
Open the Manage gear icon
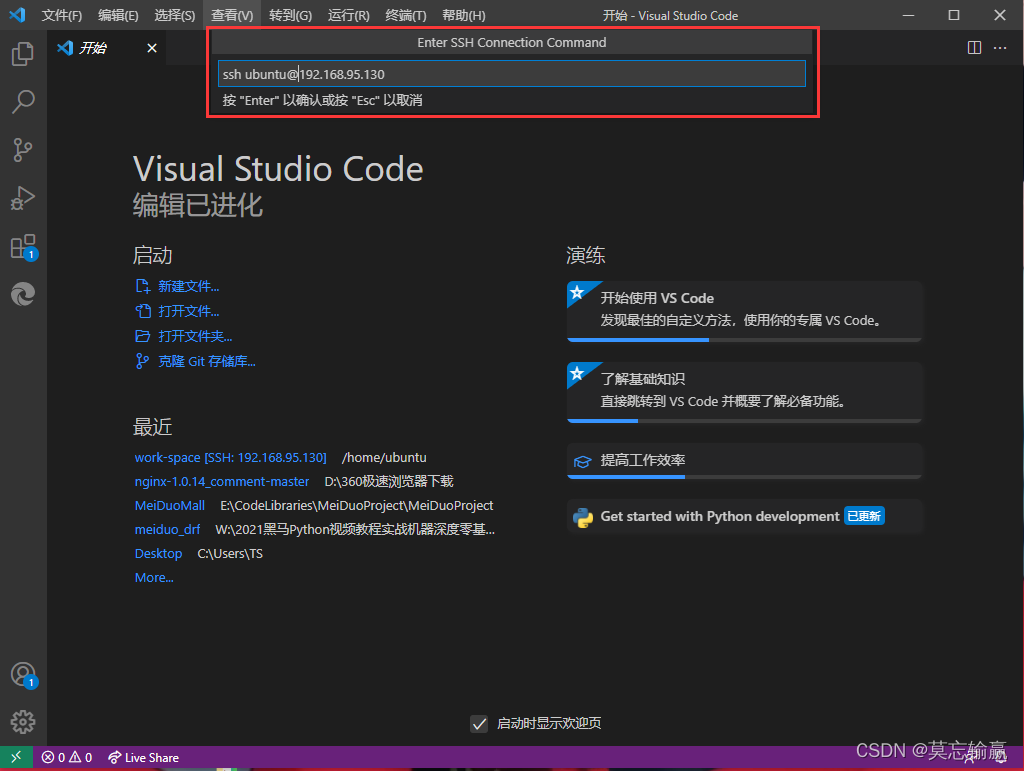point(23,722)
